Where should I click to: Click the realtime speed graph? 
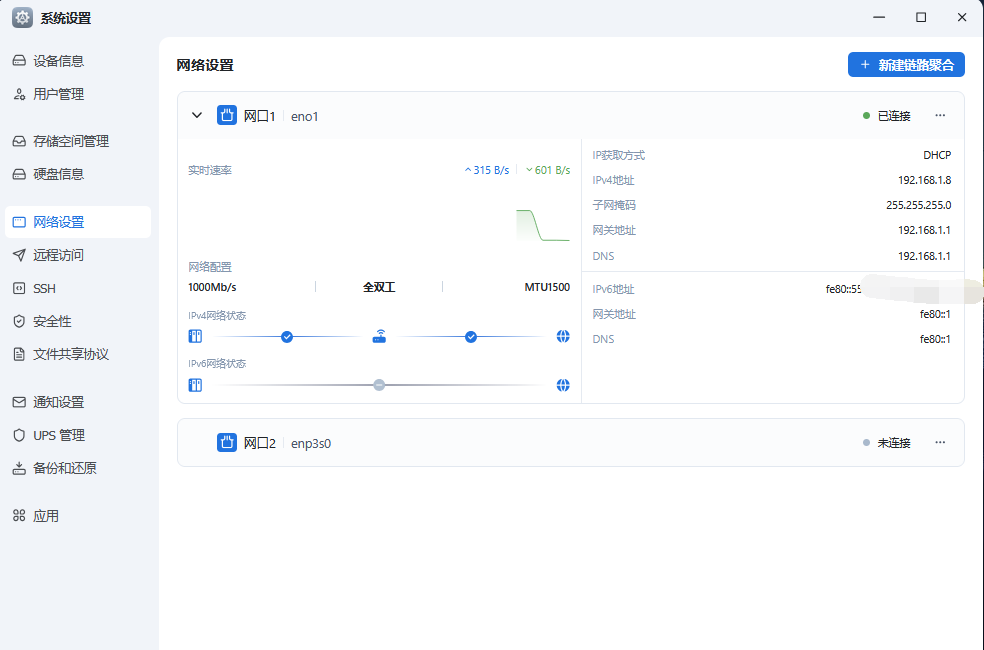(x=543, y=225)
